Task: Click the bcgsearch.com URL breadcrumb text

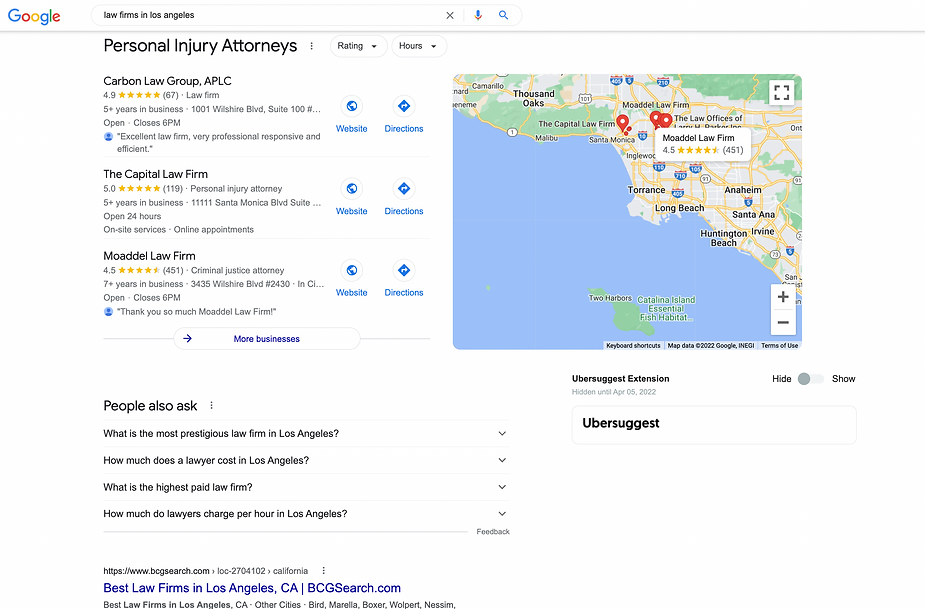Action: point(205,571)
